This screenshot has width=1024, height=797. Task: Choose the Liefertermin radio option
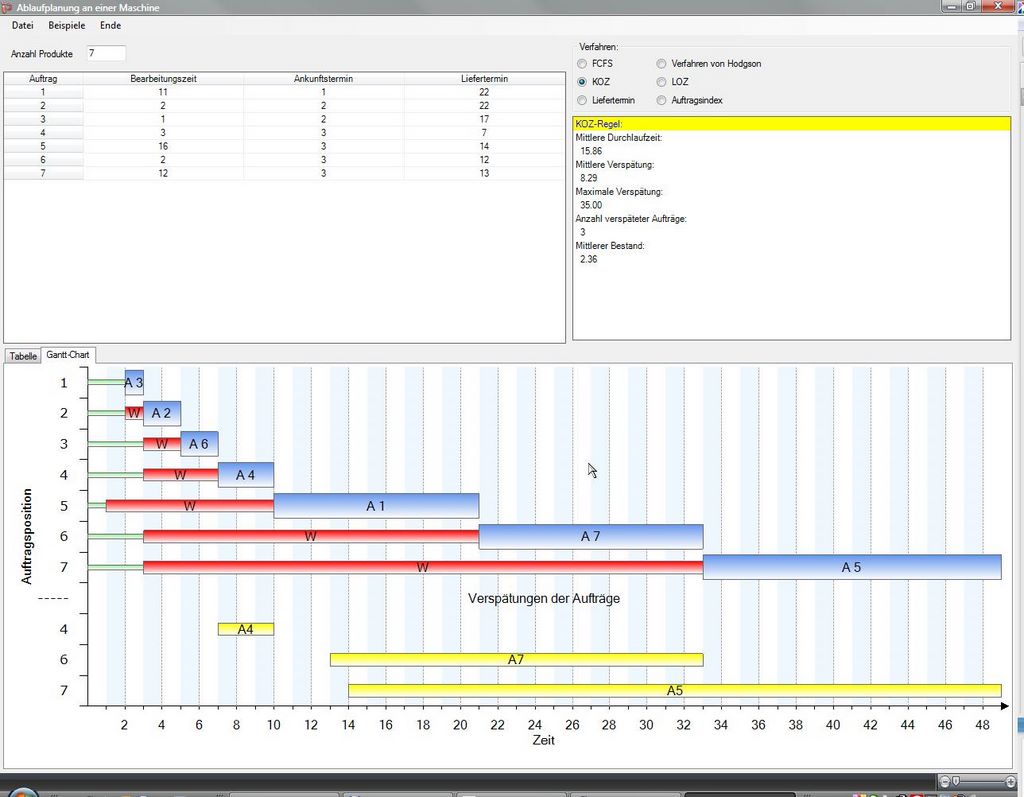(582, 100)
